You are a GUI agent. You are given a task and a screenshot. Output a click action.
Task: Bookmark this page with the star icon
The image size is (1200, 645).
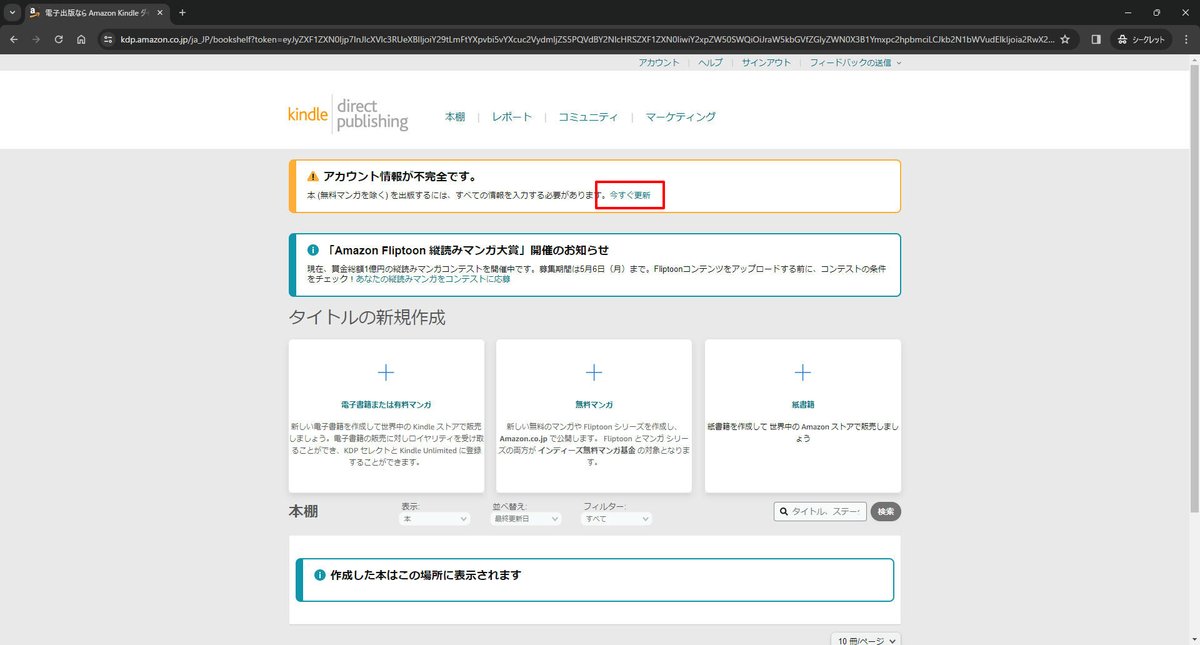coord(1065,39)
